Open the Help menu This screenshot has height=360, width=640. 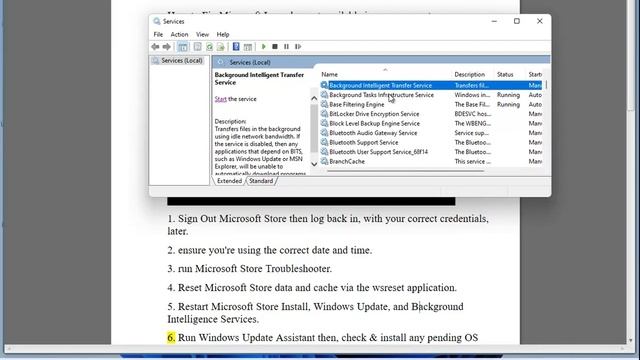coord(222,34)
